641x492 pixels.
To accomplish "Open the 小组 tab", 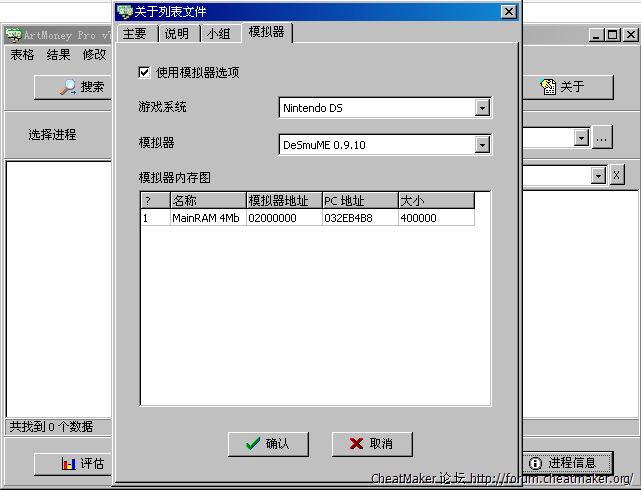I will click(218, 34).
